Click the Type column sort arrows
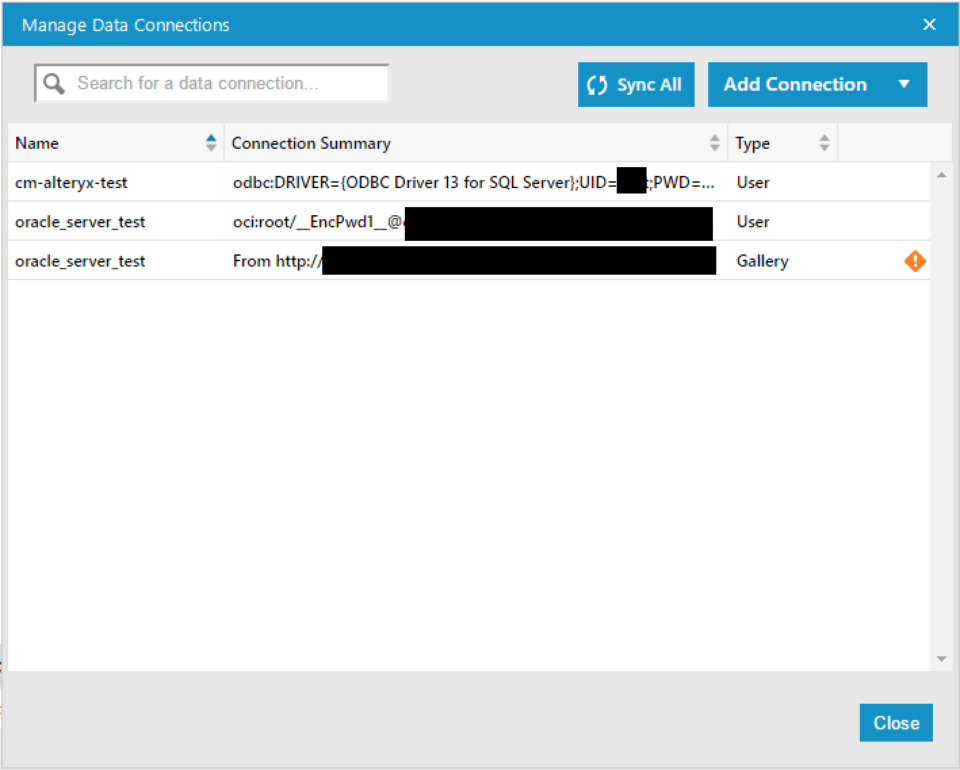Screen dimensions: 960x770 point(824,143)
